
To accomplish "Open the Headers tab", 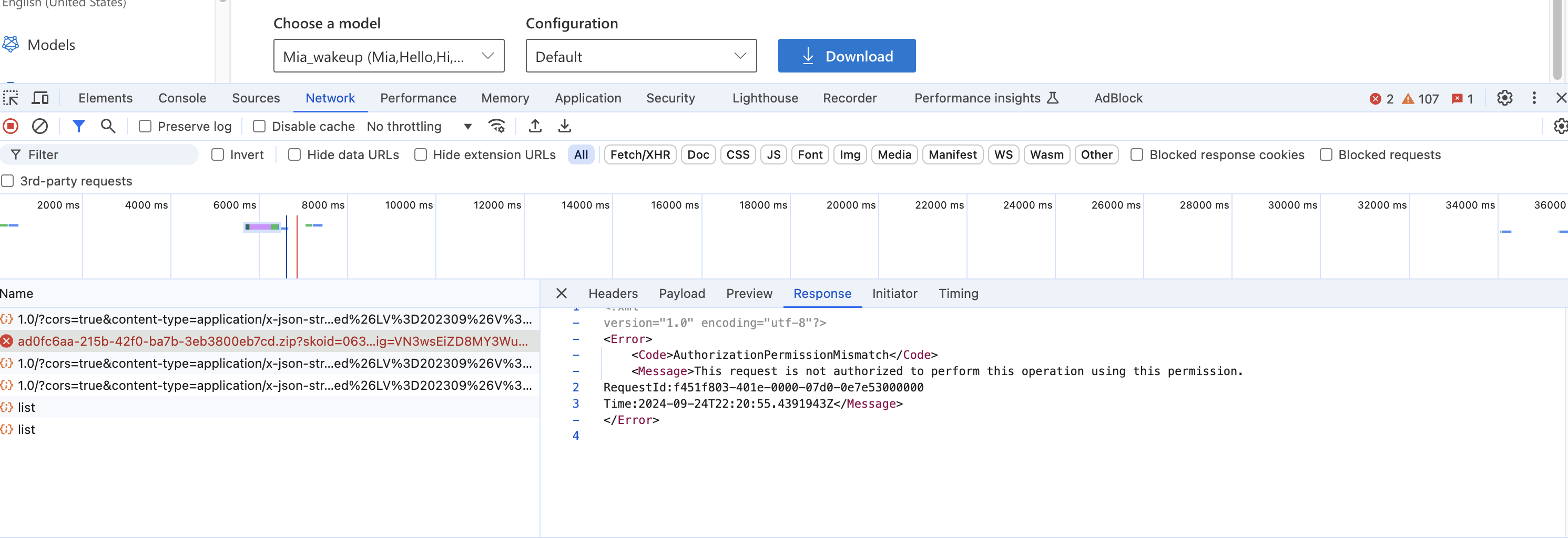I will 613,294.
